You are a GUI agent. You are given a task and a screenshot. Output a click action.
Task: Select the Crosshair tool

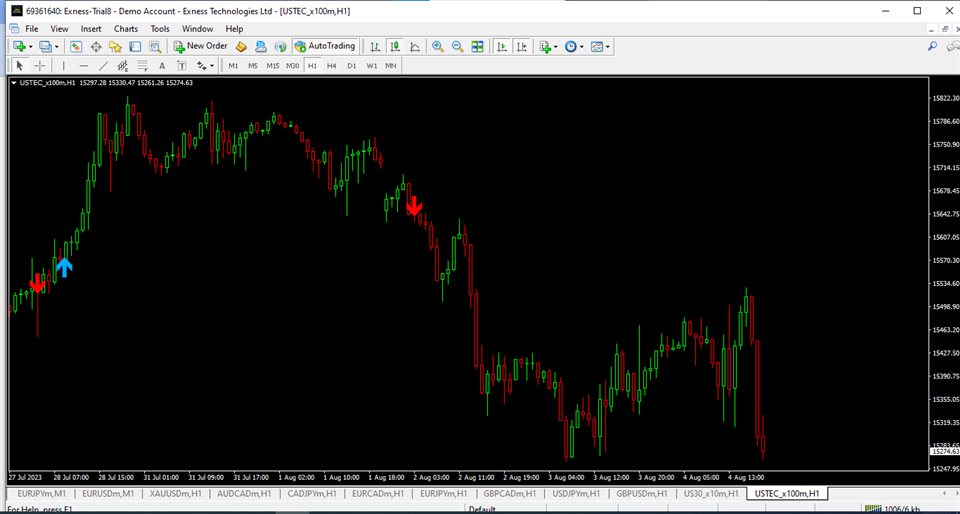tap(39, 65)
